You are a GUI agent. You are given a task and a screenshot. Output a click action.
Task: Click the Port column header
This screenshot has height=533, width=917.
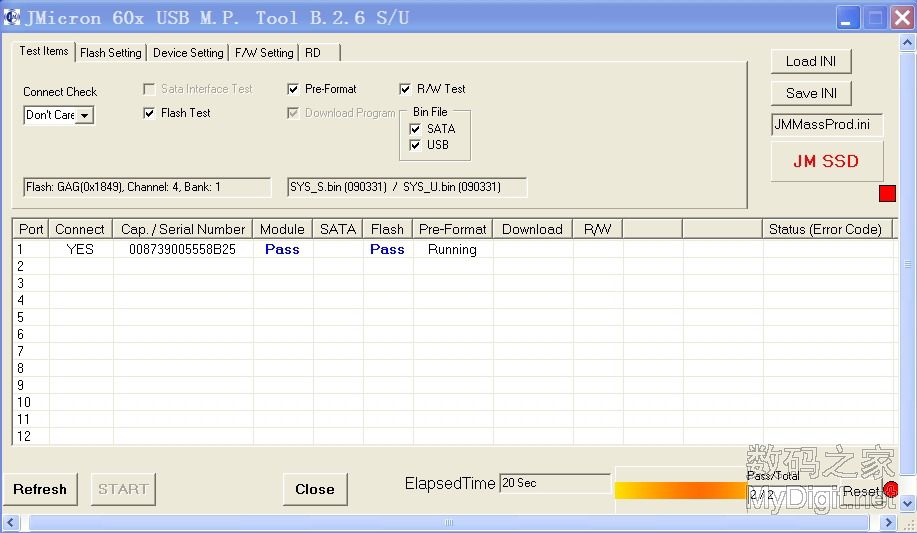coord(31,229)
